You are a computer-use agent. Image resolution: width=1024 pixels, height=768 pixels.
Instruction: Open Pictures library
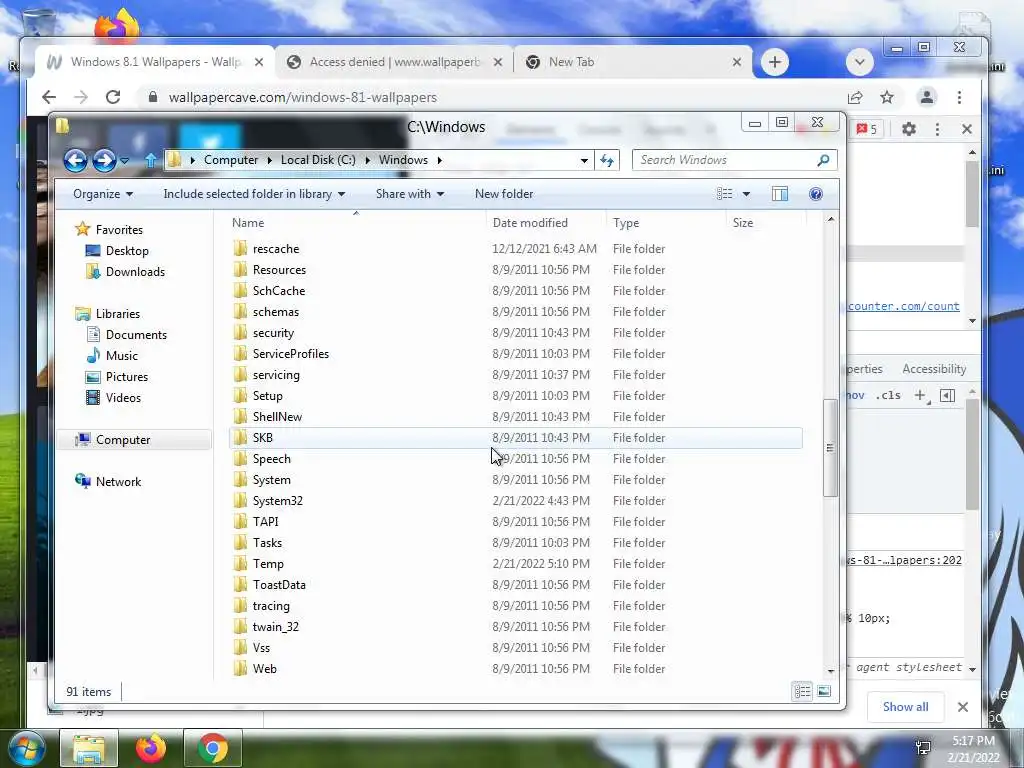tap(127, 377)
